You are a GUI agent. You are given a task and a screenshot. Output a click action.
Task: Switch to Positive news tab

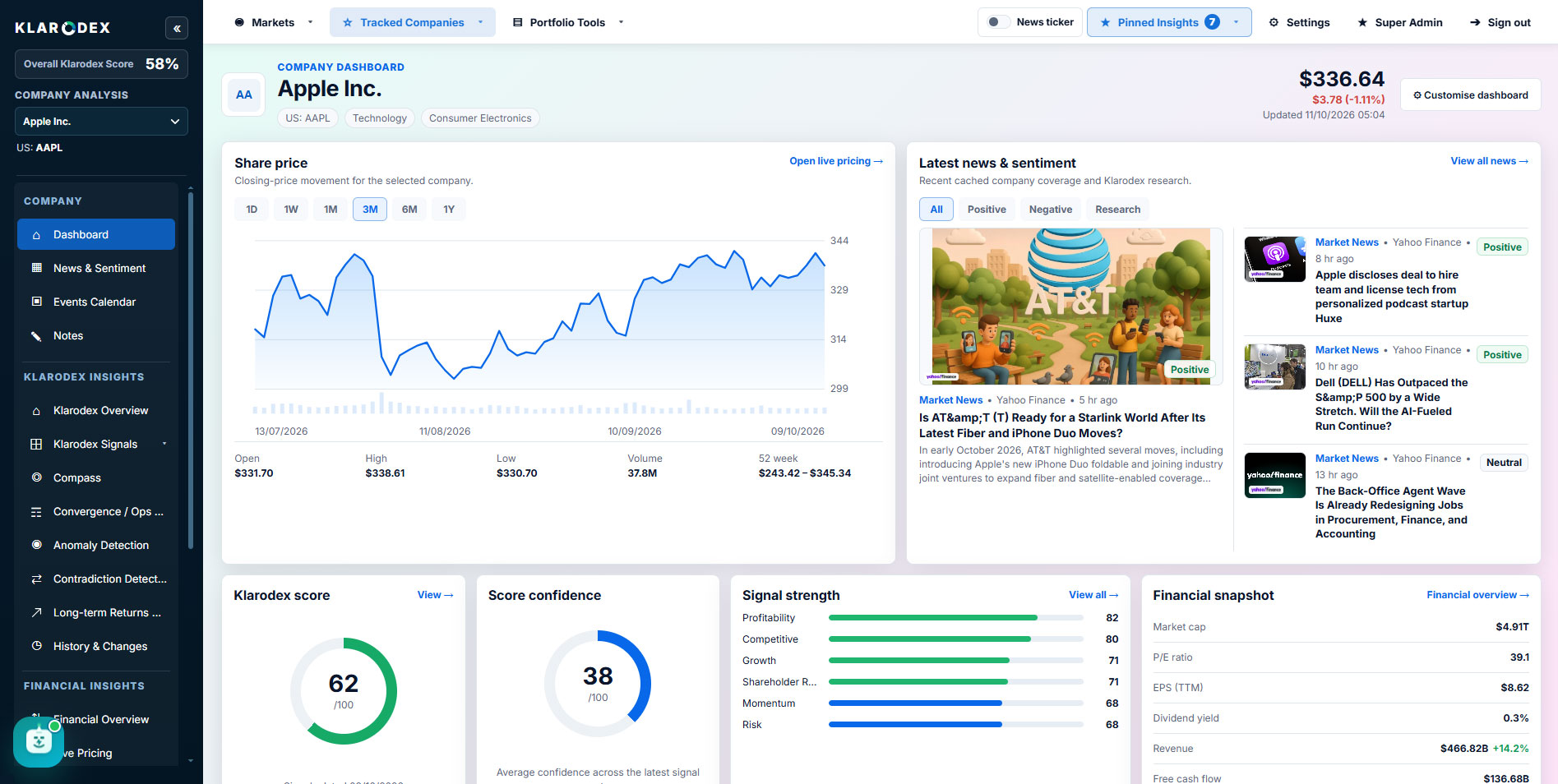(x=987, y=210)
